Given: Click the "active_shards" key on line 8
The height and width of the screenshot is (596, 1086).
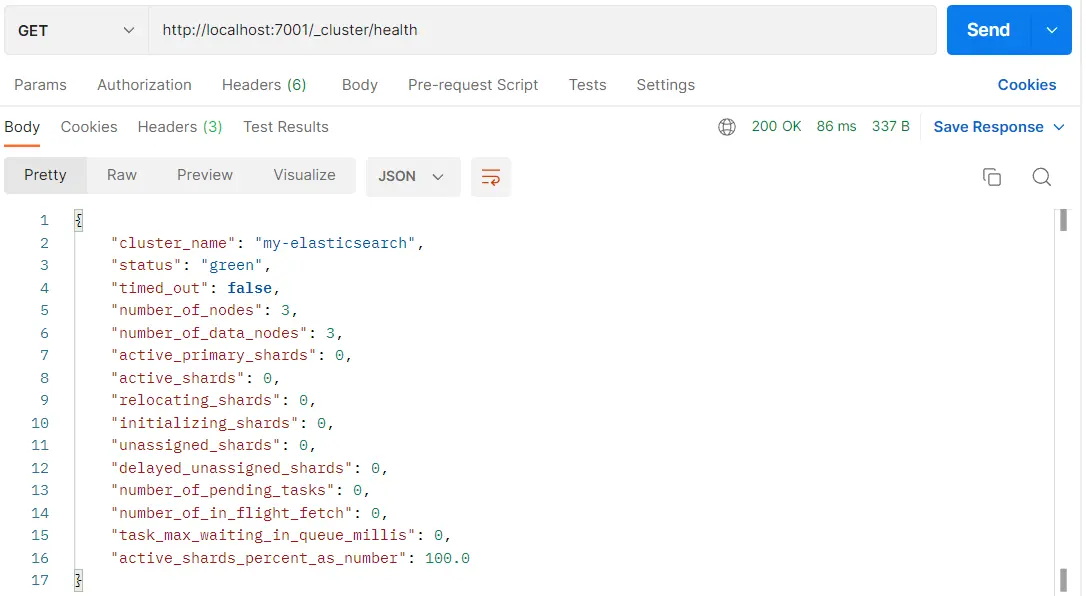Looking at the screenshot, I should click(178, 378).
